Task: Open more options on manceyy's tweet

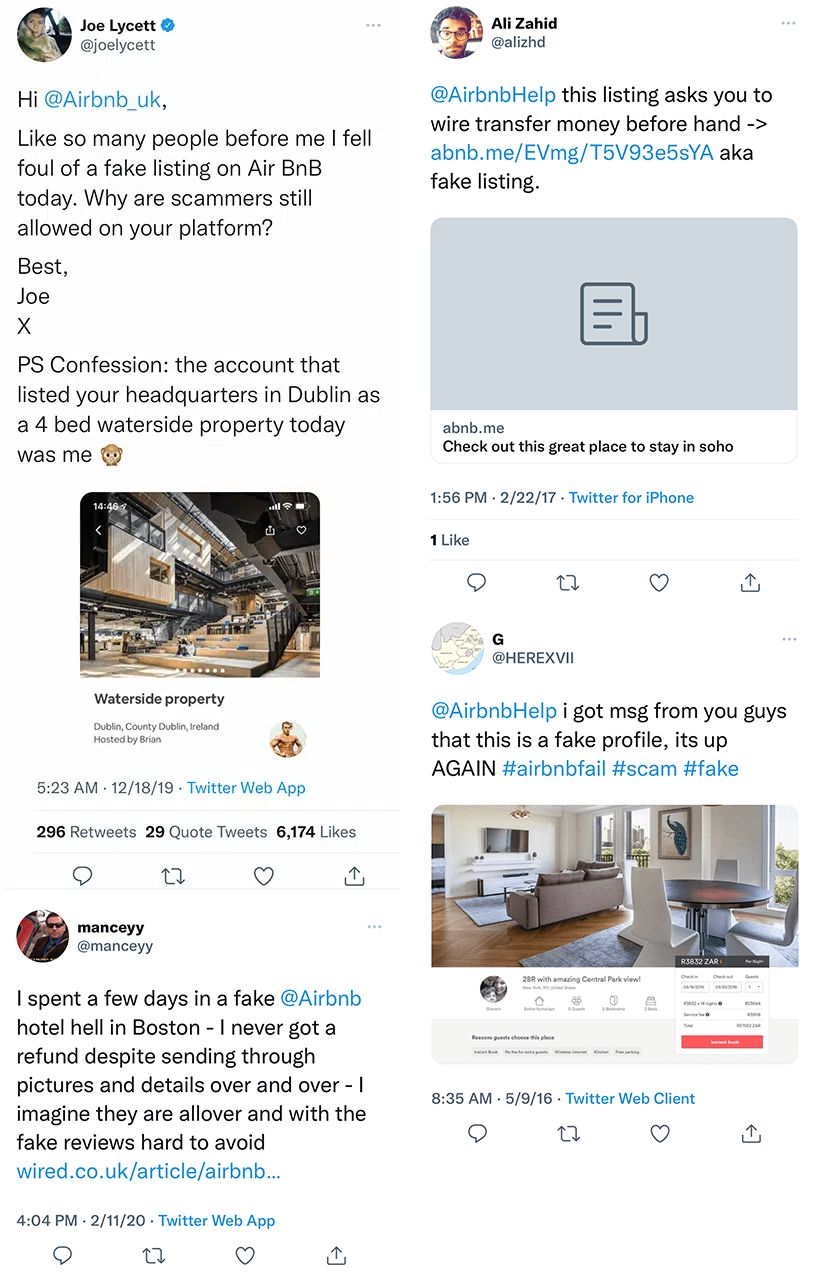Action: pyautogui.click(x=374, y=927)
